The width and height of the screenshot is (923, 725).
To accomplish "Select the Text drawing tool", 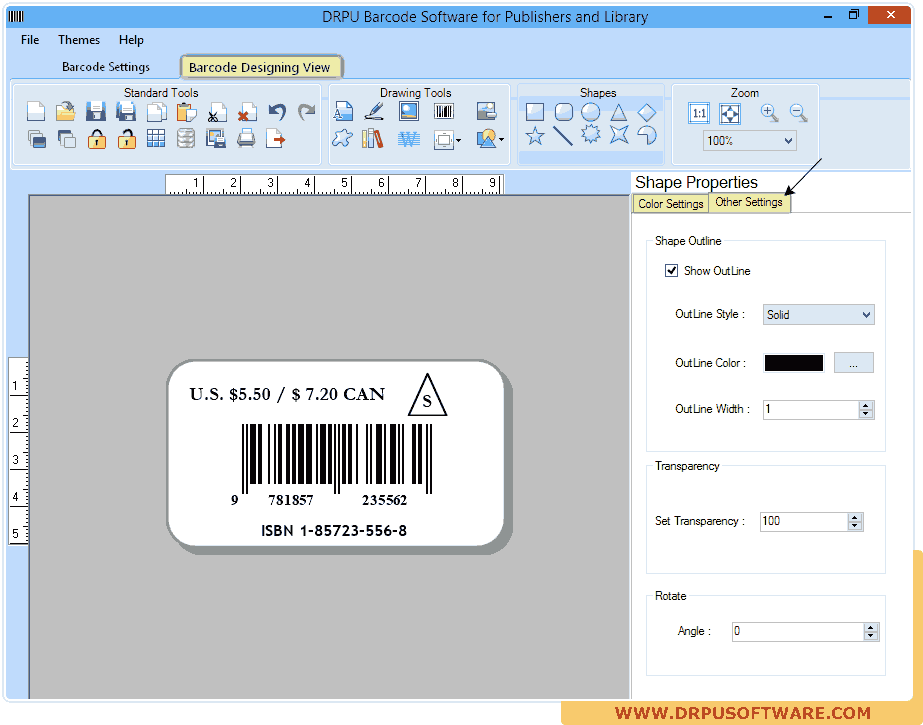I will pos(343,111).
